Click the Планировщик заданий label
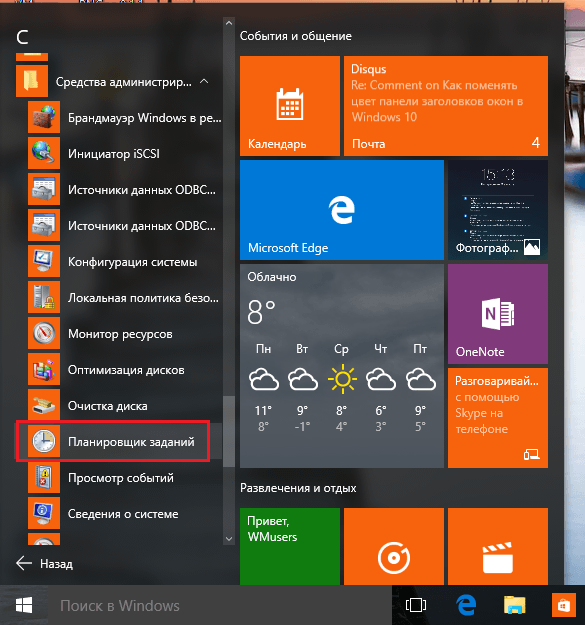585x625 pixels. point(131,442)
